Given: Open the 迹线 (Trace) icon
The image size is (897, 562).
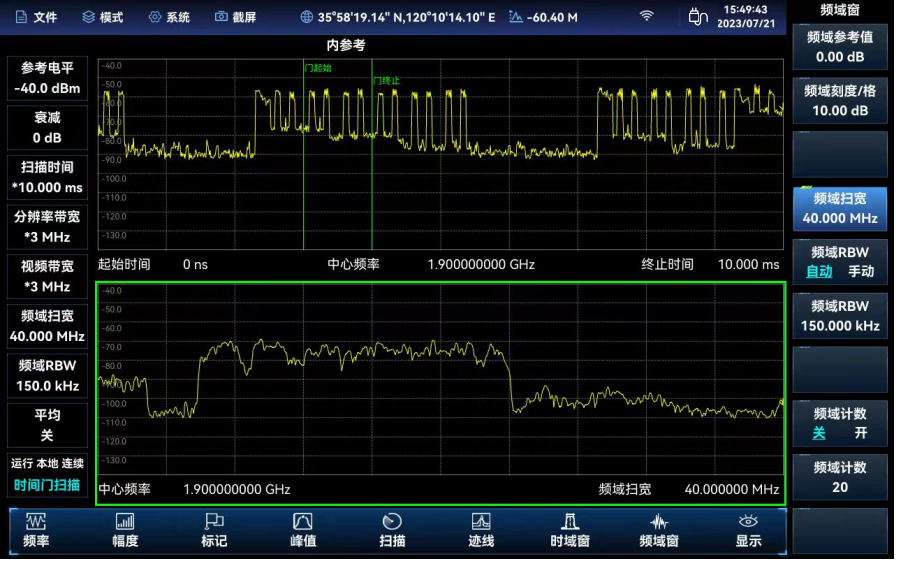Looking at the screenshot, I should (481, 530).
